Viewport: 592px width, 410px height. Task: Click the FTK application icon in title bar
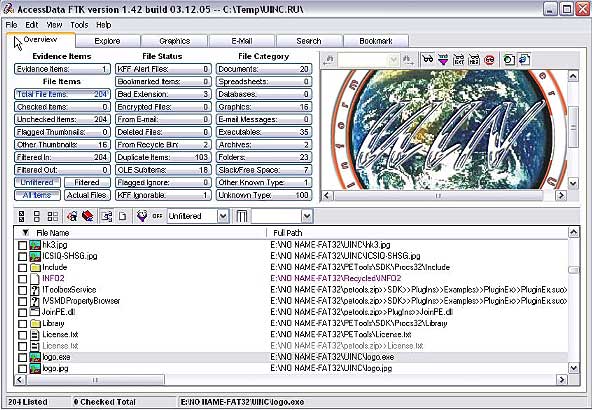tap(8, 9)
